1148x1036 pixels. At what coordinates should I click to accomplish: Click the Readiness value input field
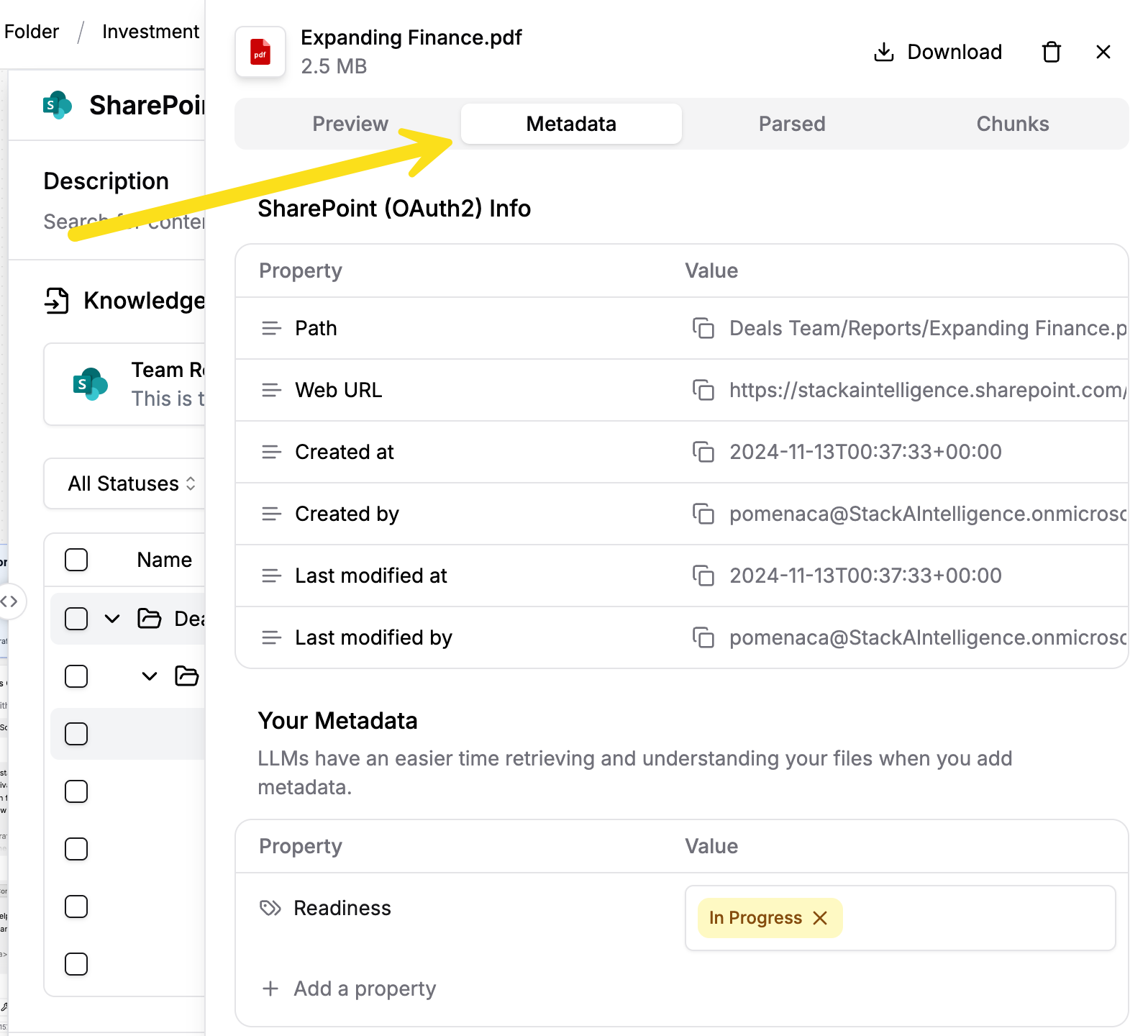[900, 918]
